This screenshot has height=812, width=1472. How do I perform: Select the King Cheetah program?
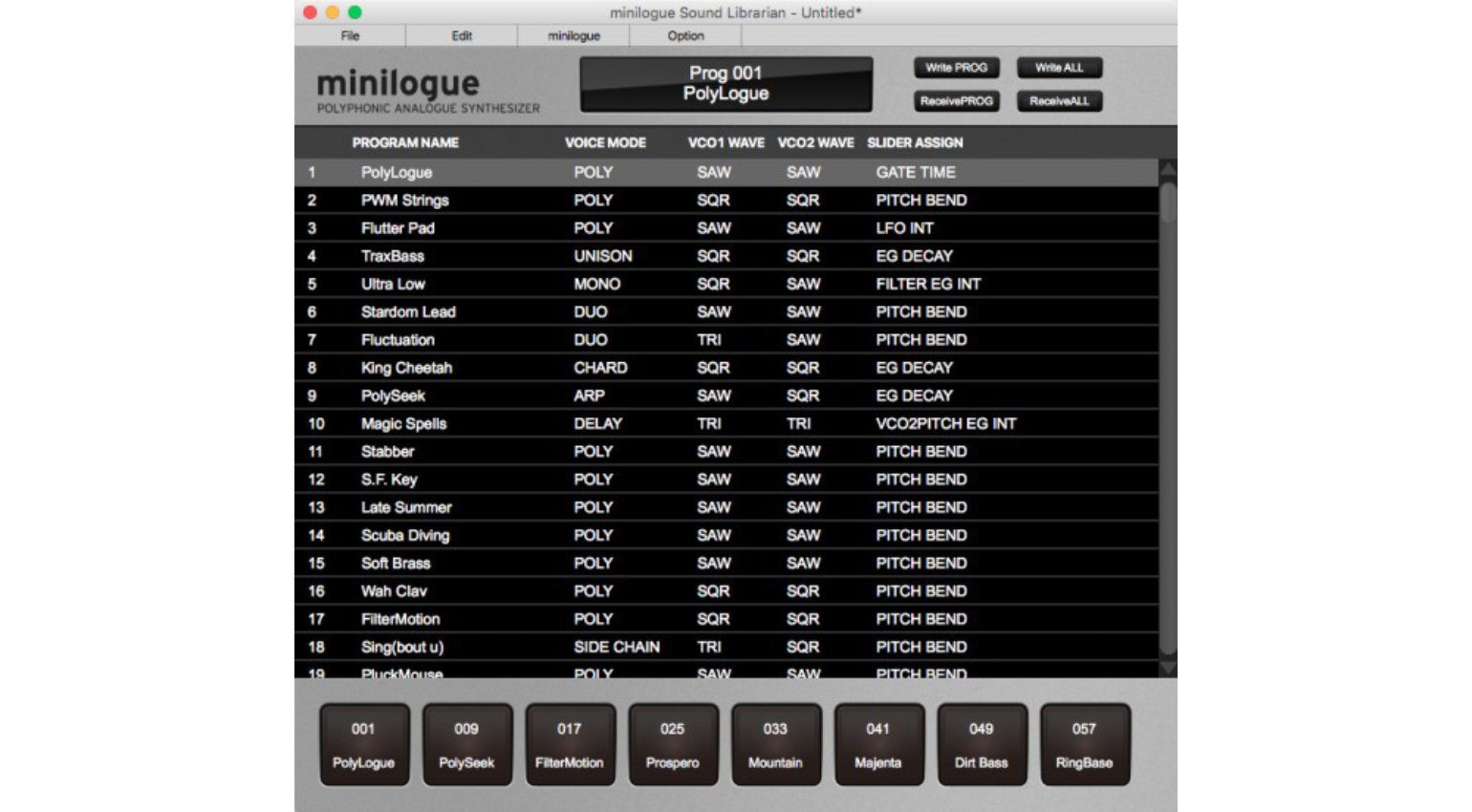pyautogui.click(x=726, y=368)
